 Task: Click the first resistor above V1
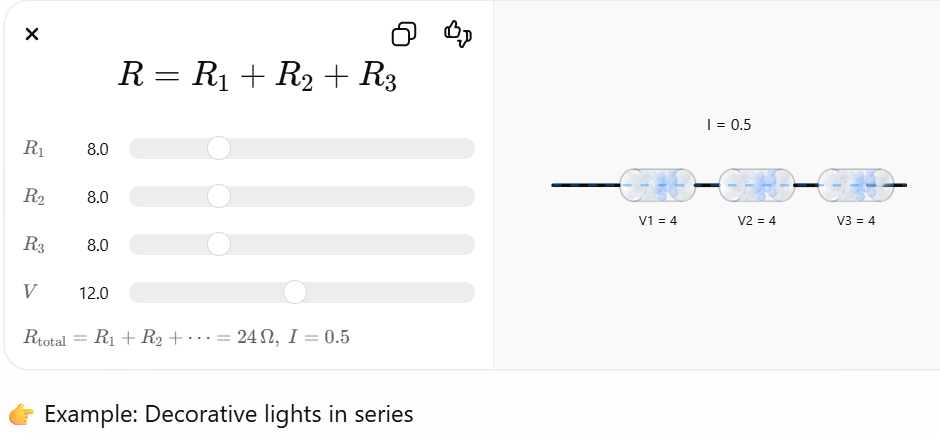[x=657, y=185]
